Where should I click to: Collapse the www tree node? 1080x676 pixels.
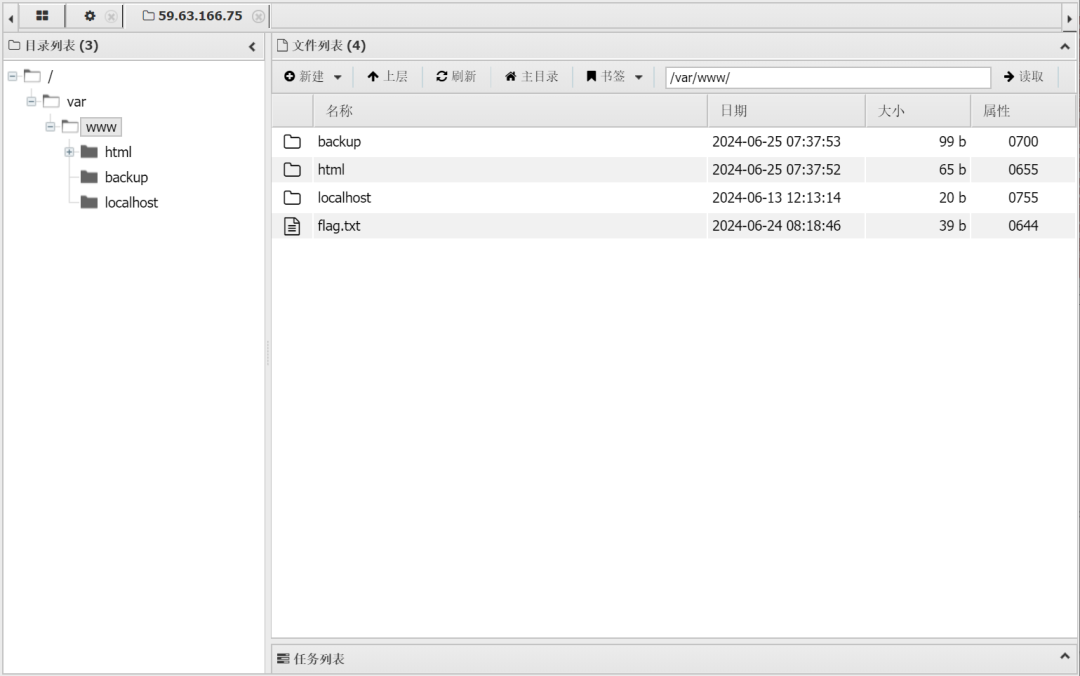(50, 127)
